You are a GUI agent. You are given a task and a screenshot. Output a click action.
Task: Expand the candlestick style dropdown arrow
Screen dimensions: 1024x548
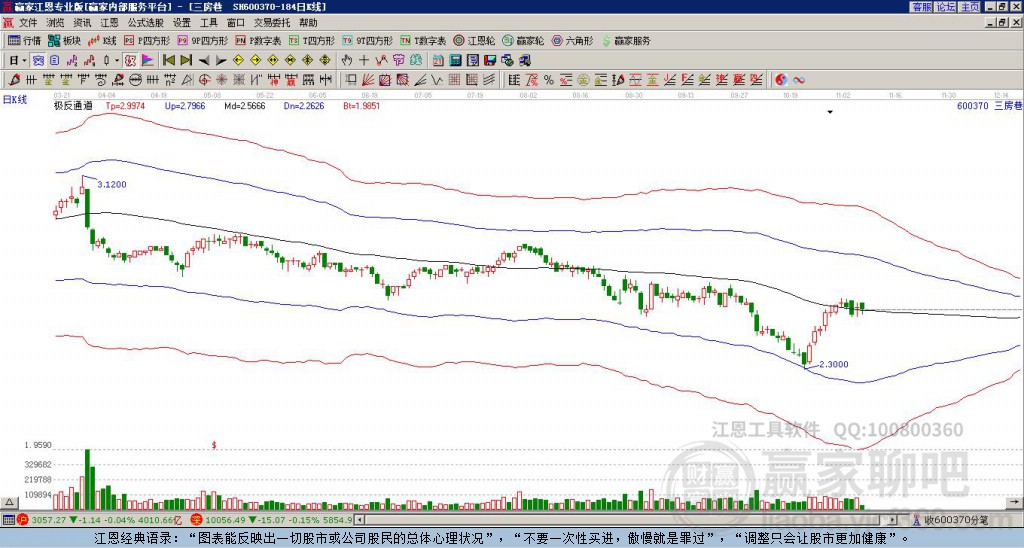(116, 61)
